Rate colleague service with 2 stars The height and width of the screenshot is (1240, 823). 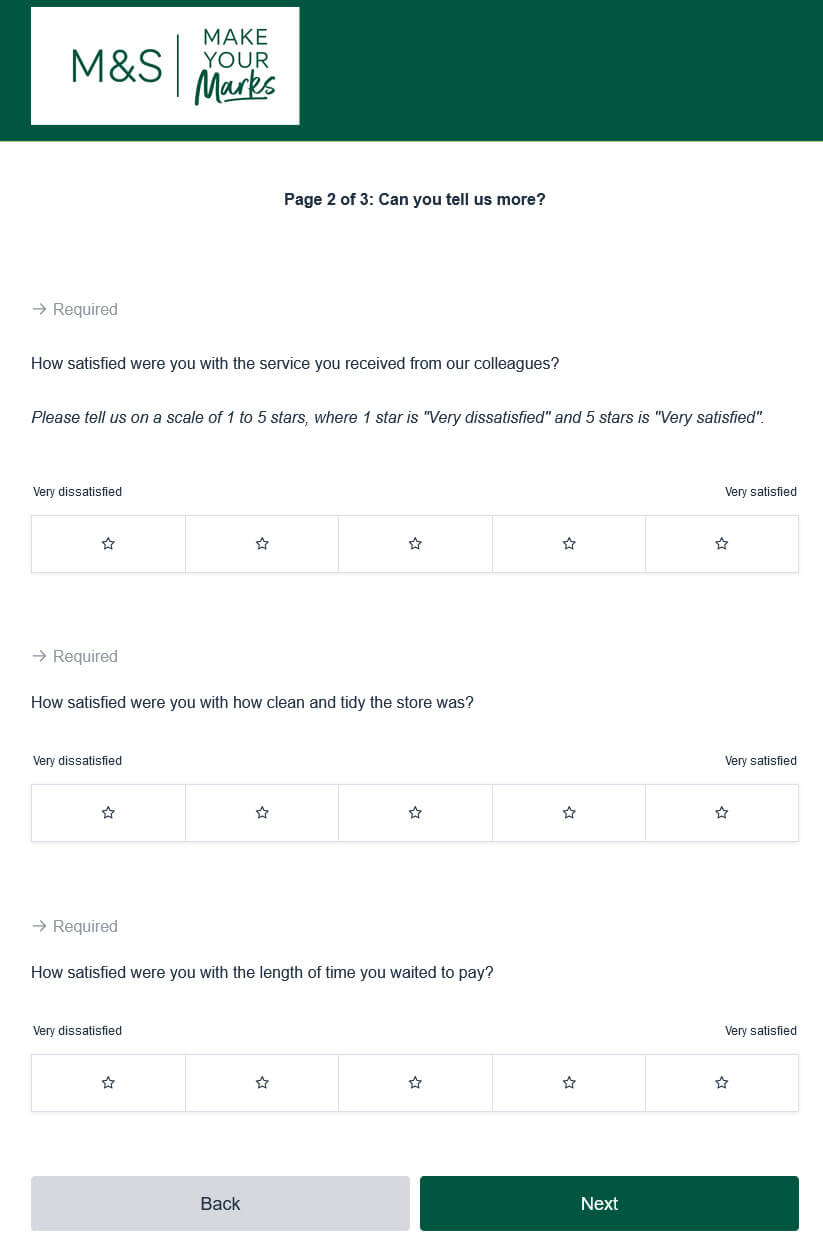click(x=261, y=543)
